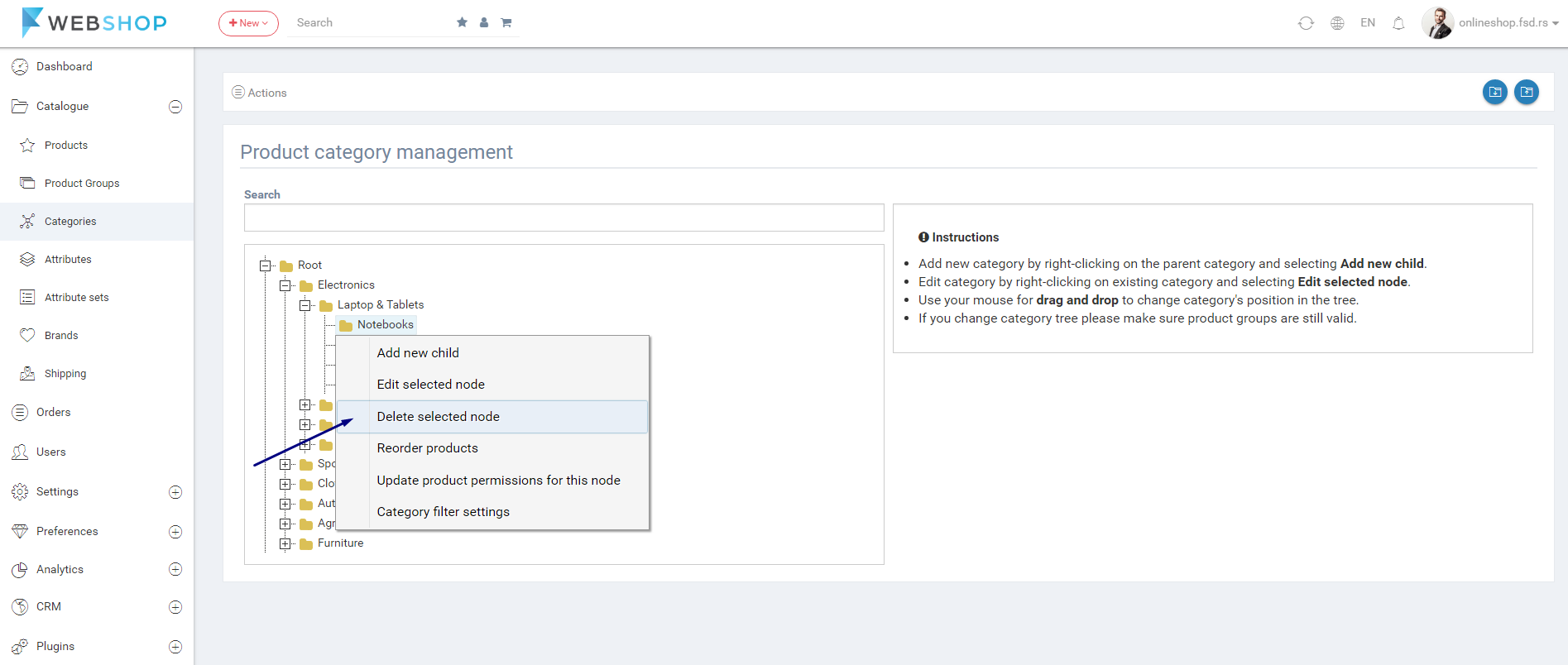Expand the Analytics menu section

point(175,569)
